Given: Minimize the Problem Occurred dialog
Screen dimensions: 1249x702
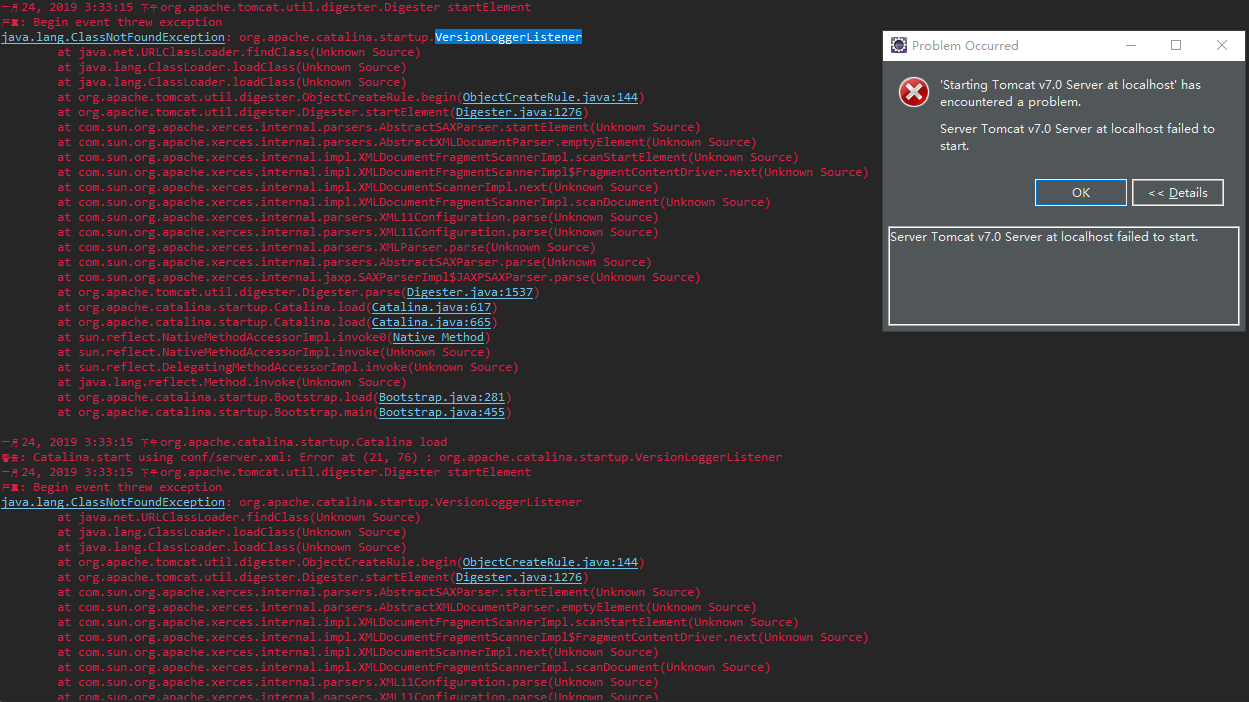Looking at the screenshot, I should click(1131, 45).
